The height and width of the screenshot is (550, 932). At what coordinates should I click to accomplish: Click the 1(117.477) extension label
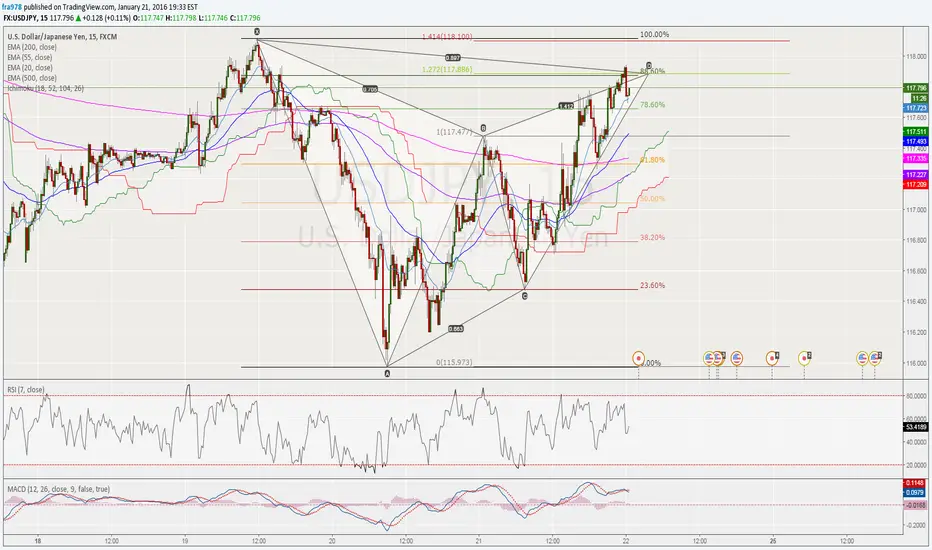pos(454,132)
